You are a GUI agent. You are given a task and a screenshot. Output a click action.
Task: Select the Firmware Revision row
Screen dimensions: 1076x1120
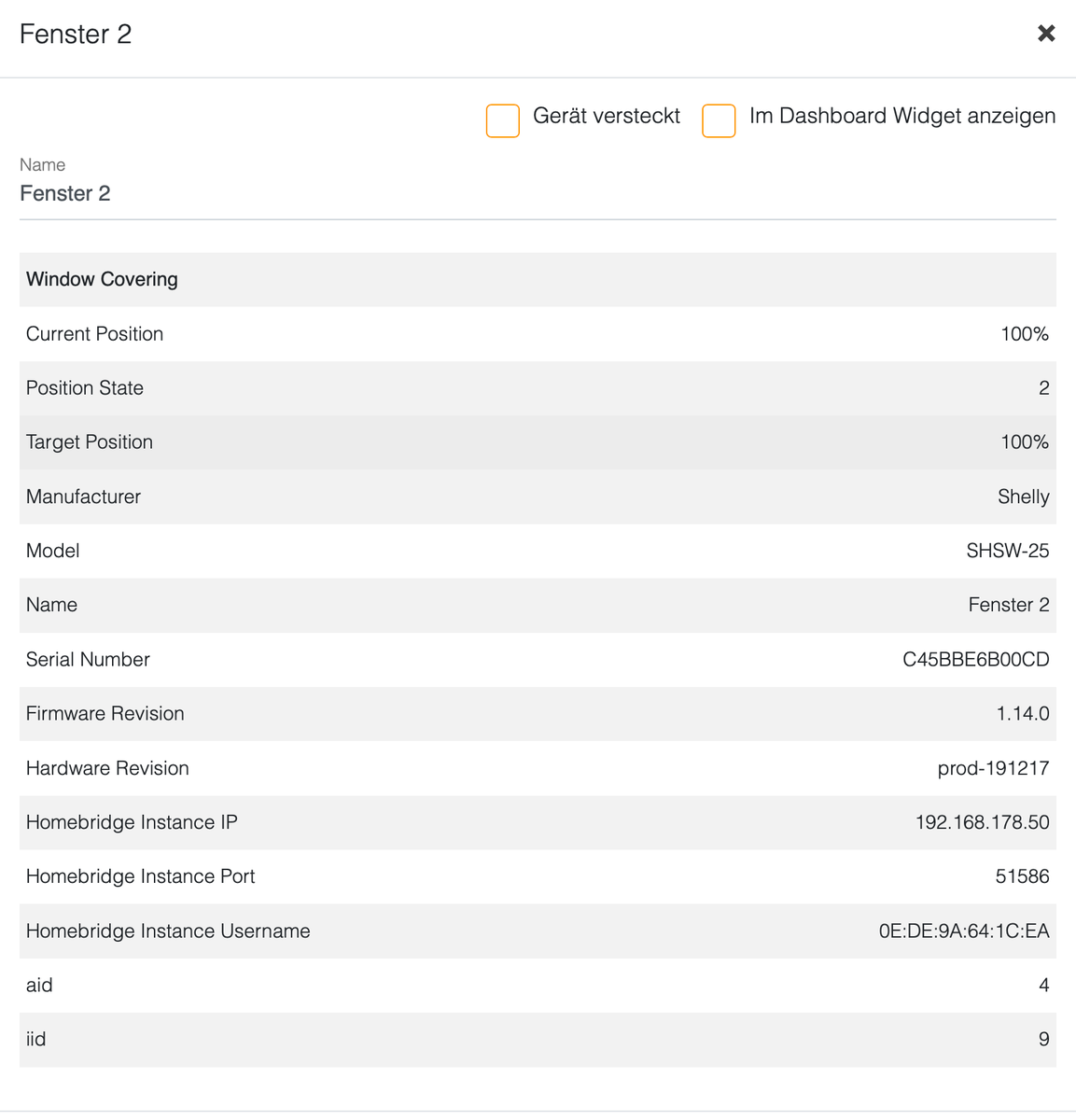click(537, 714)
